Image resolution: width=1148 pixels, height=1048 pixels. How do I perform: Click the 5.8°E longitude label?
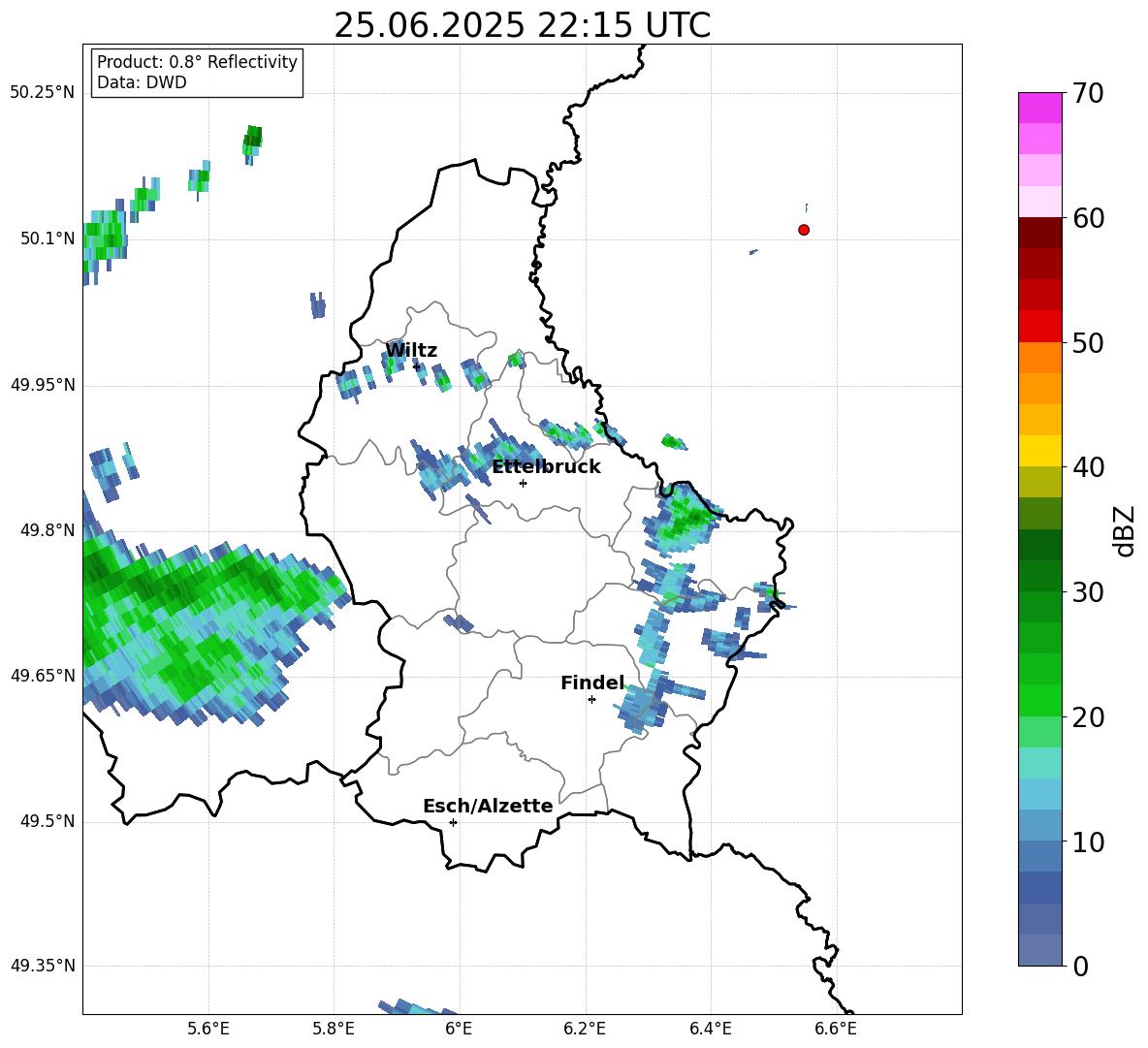334,1029
